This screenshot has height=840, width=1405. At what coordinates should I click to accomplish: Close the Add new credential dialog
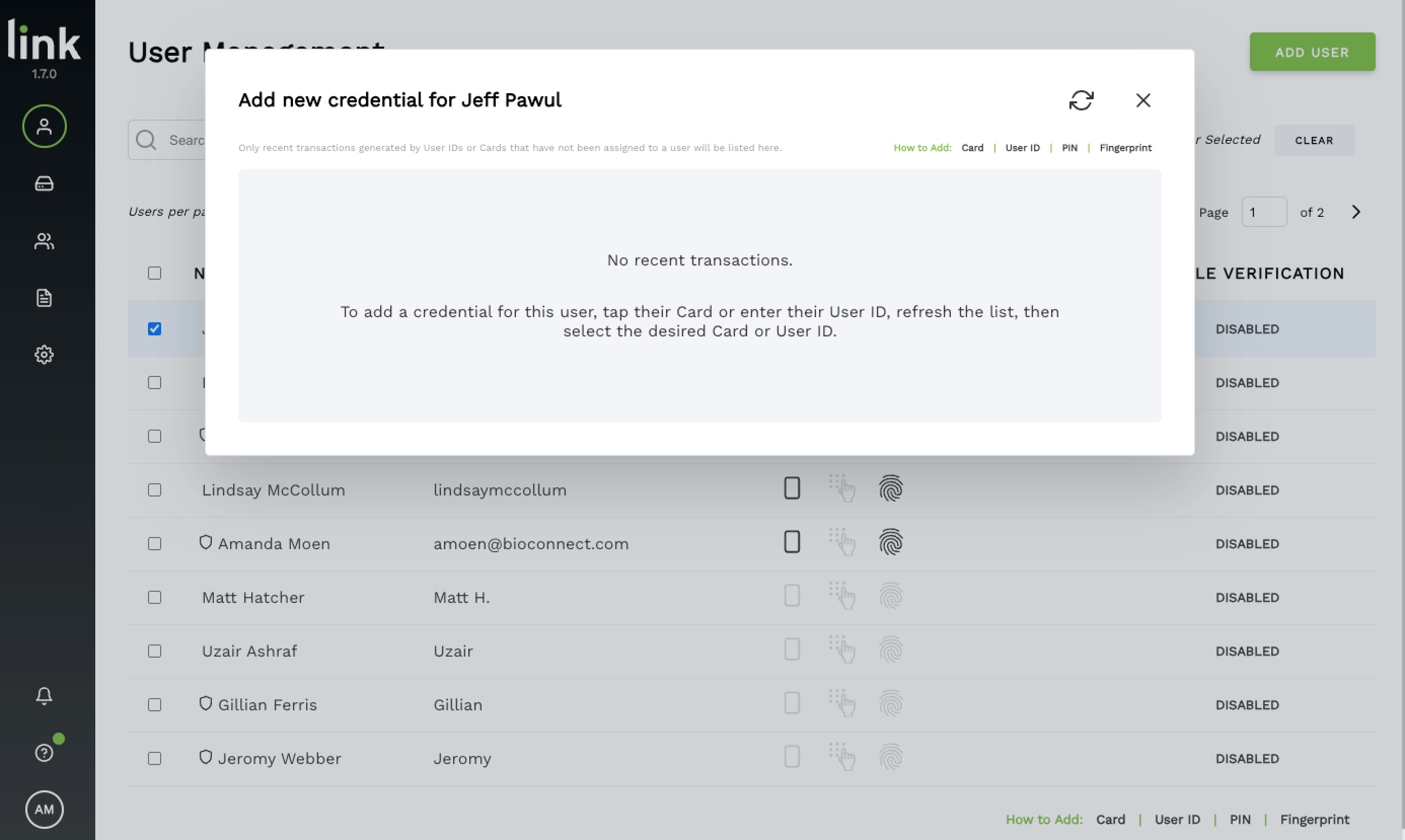1143,100
